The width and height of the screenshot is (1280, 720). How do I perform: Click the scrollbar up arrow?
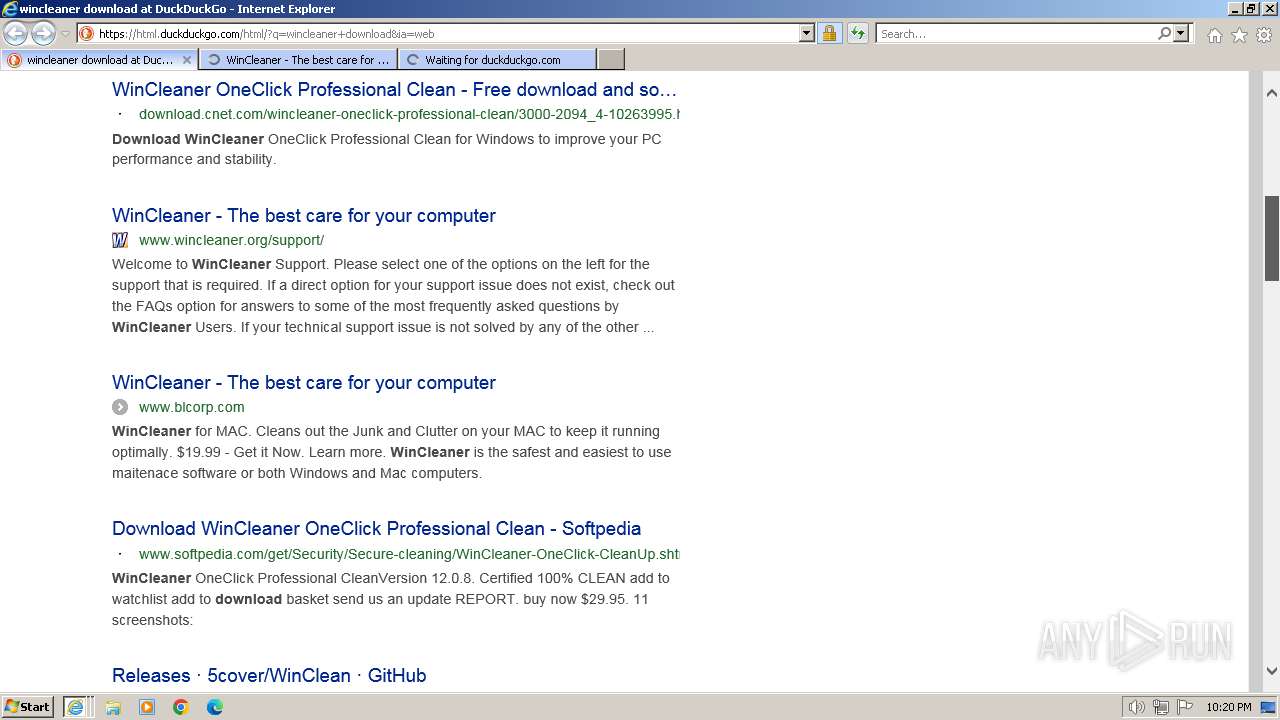pos(1272,93)
